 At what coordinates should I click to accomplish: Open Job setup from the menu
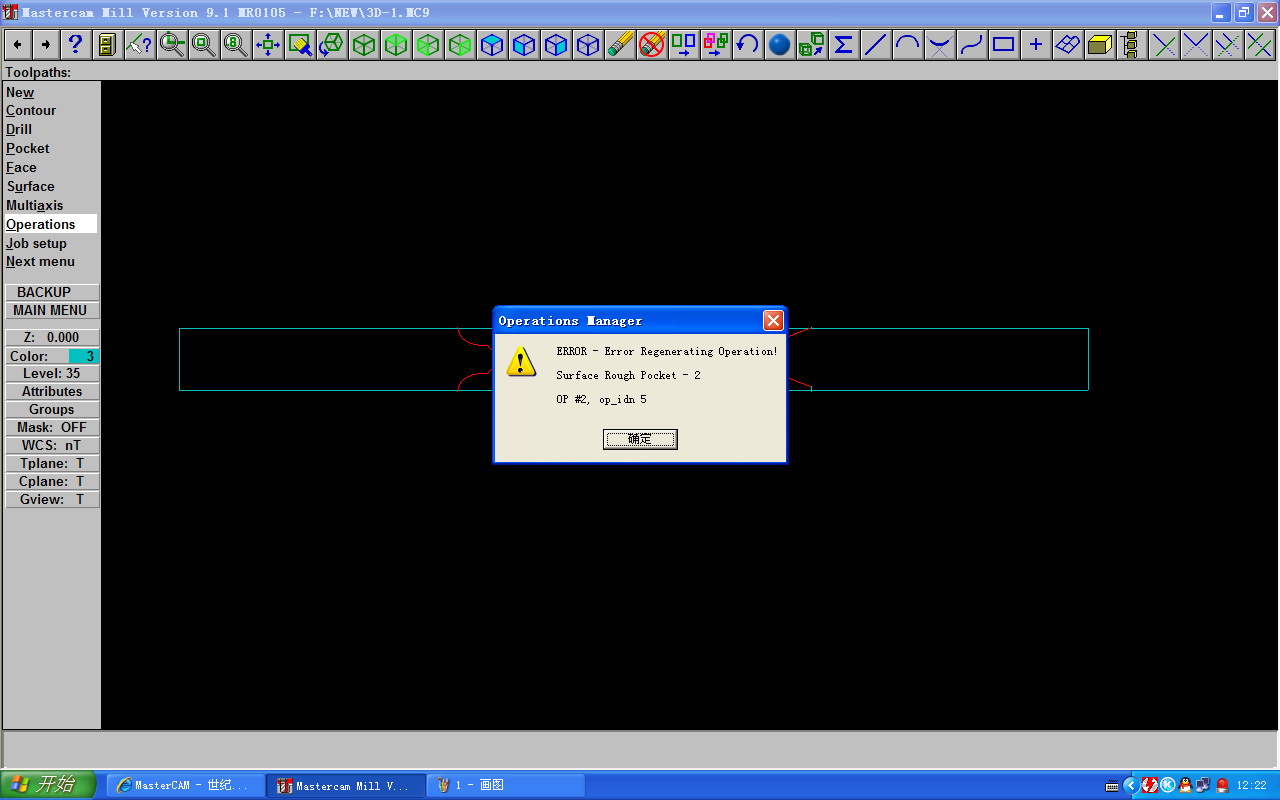coord(37,243)
